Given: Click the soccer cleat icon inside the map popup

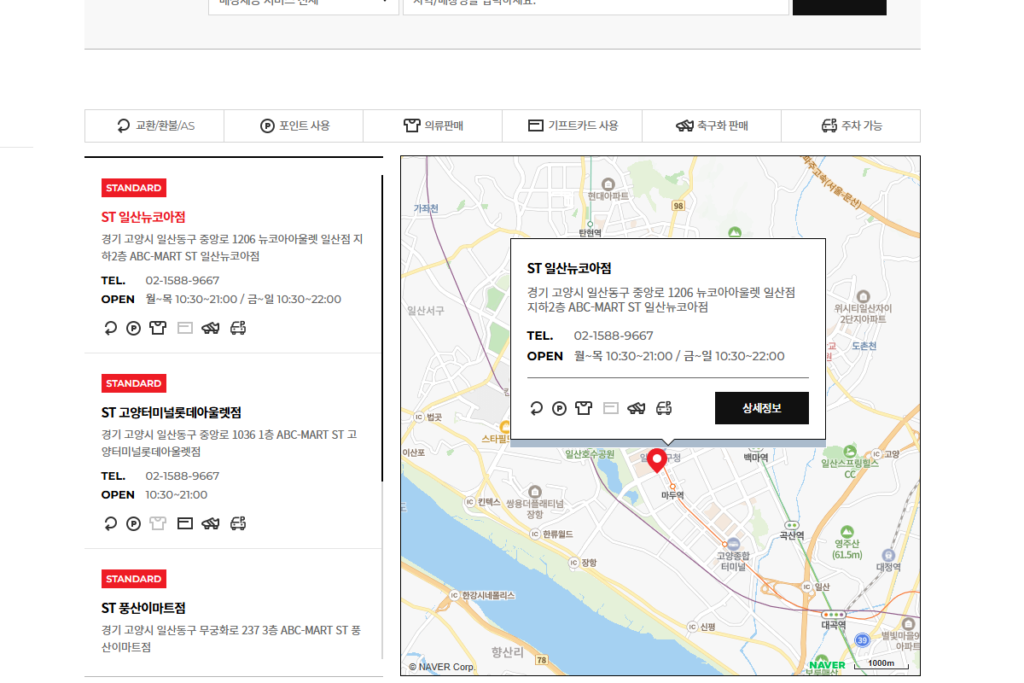Looking at the screenshot, I should 636,408.
